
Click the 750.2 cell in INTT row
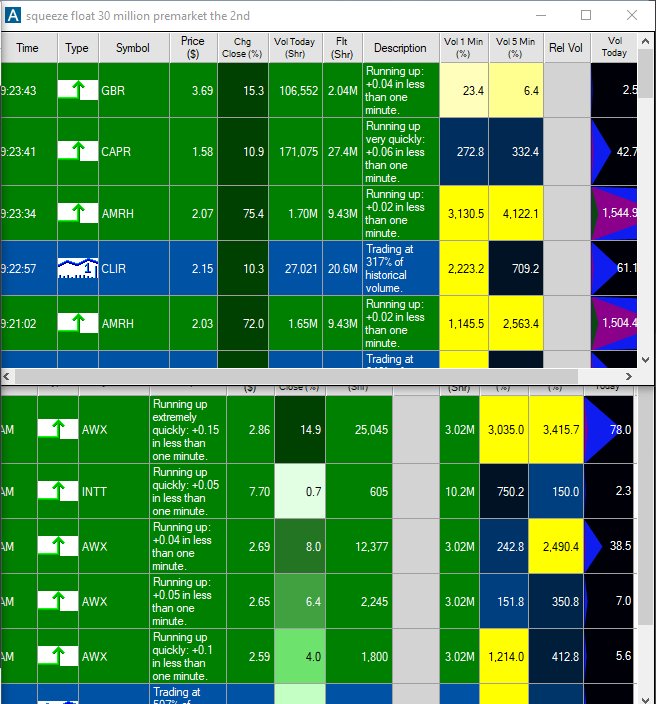[504, 491]
